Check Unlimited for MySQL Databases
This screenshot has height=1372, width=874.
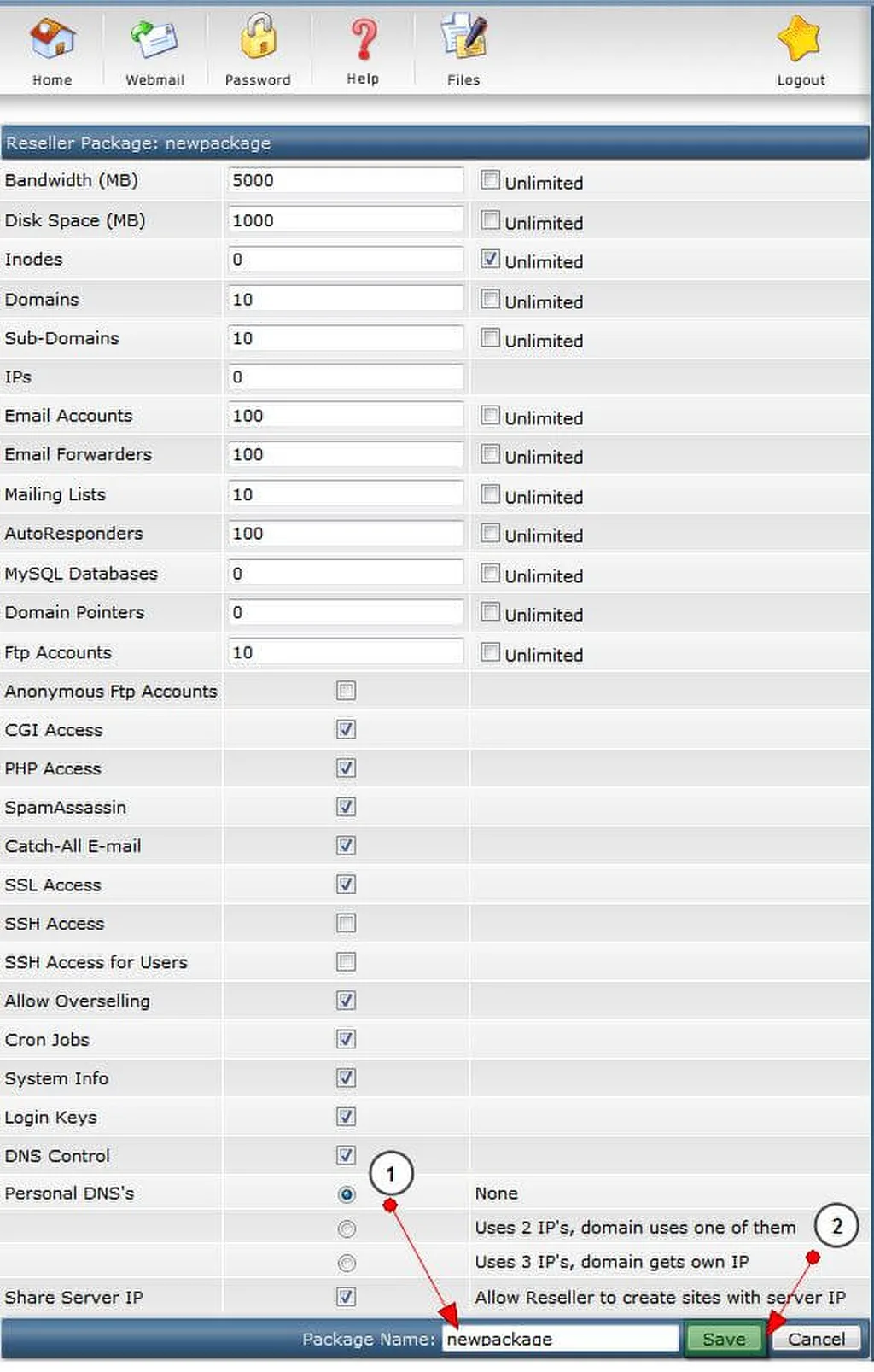490,573
